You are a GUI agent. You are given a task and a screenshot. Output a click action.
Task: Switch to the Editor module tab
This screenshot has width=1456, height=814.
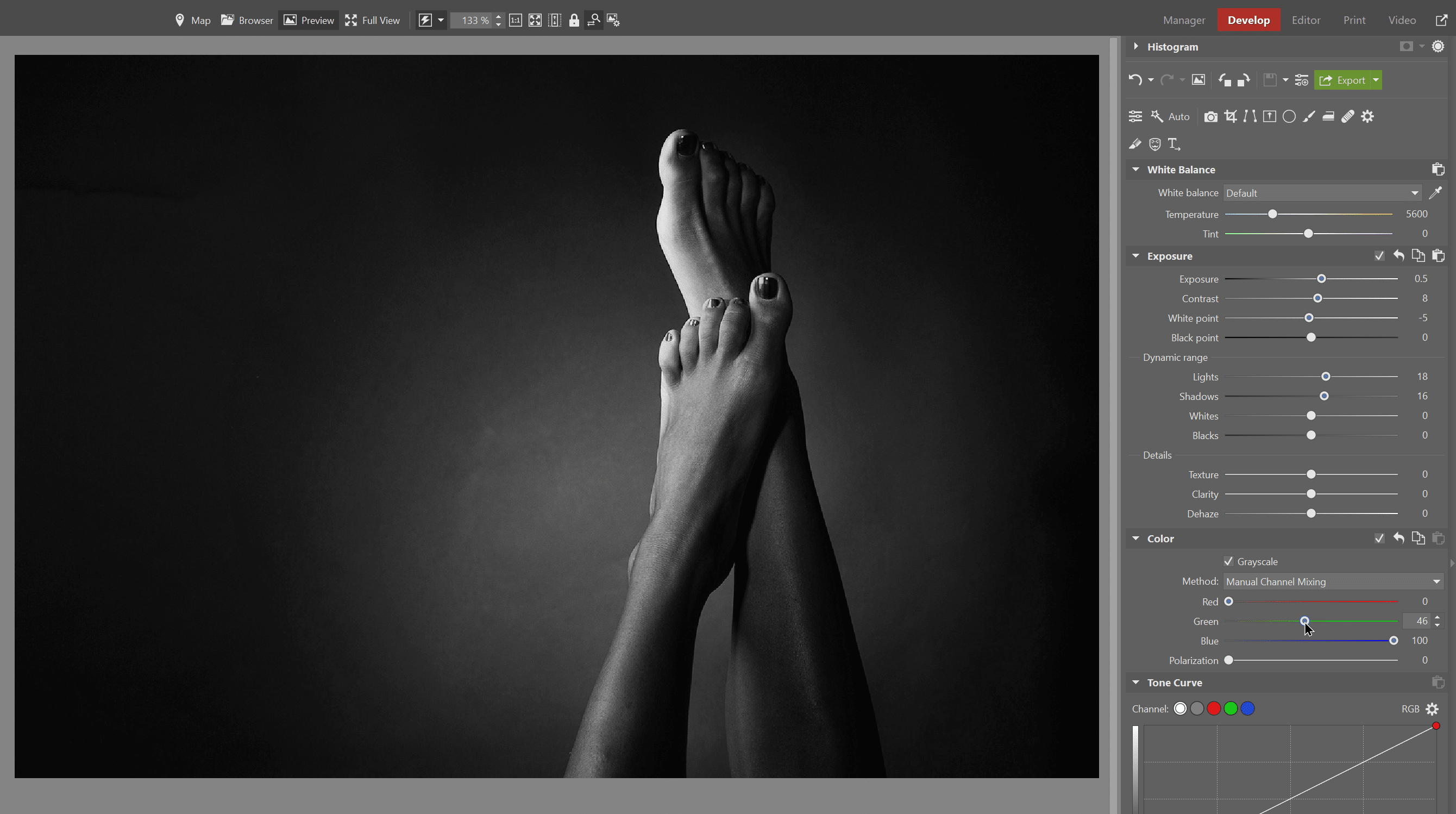coord(1306,20)
